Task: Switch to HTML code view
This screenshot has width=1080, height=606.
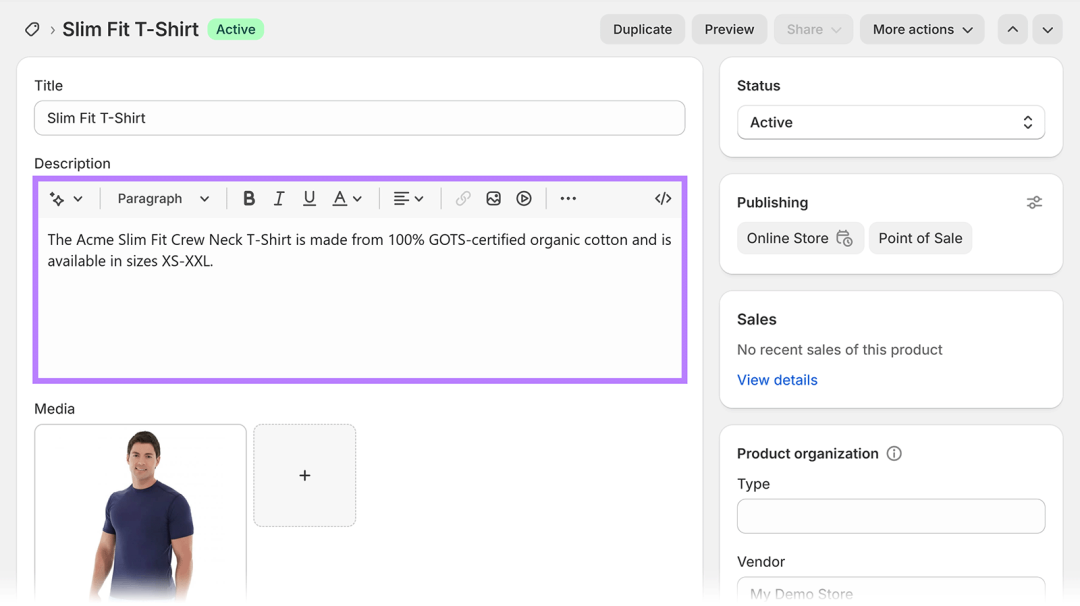Action: coord(663,199)
